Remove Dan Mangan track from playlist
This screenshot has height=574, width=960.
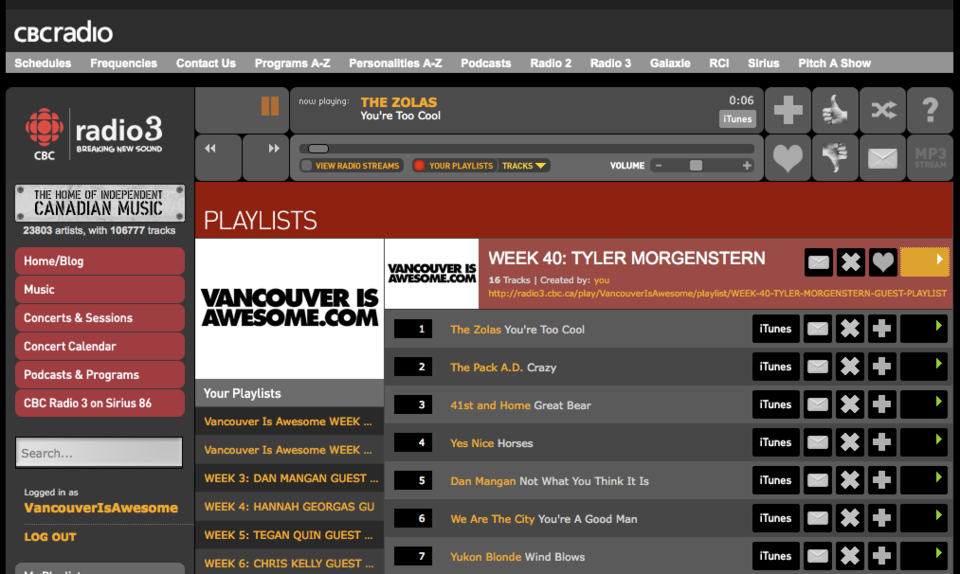[850, 481]
